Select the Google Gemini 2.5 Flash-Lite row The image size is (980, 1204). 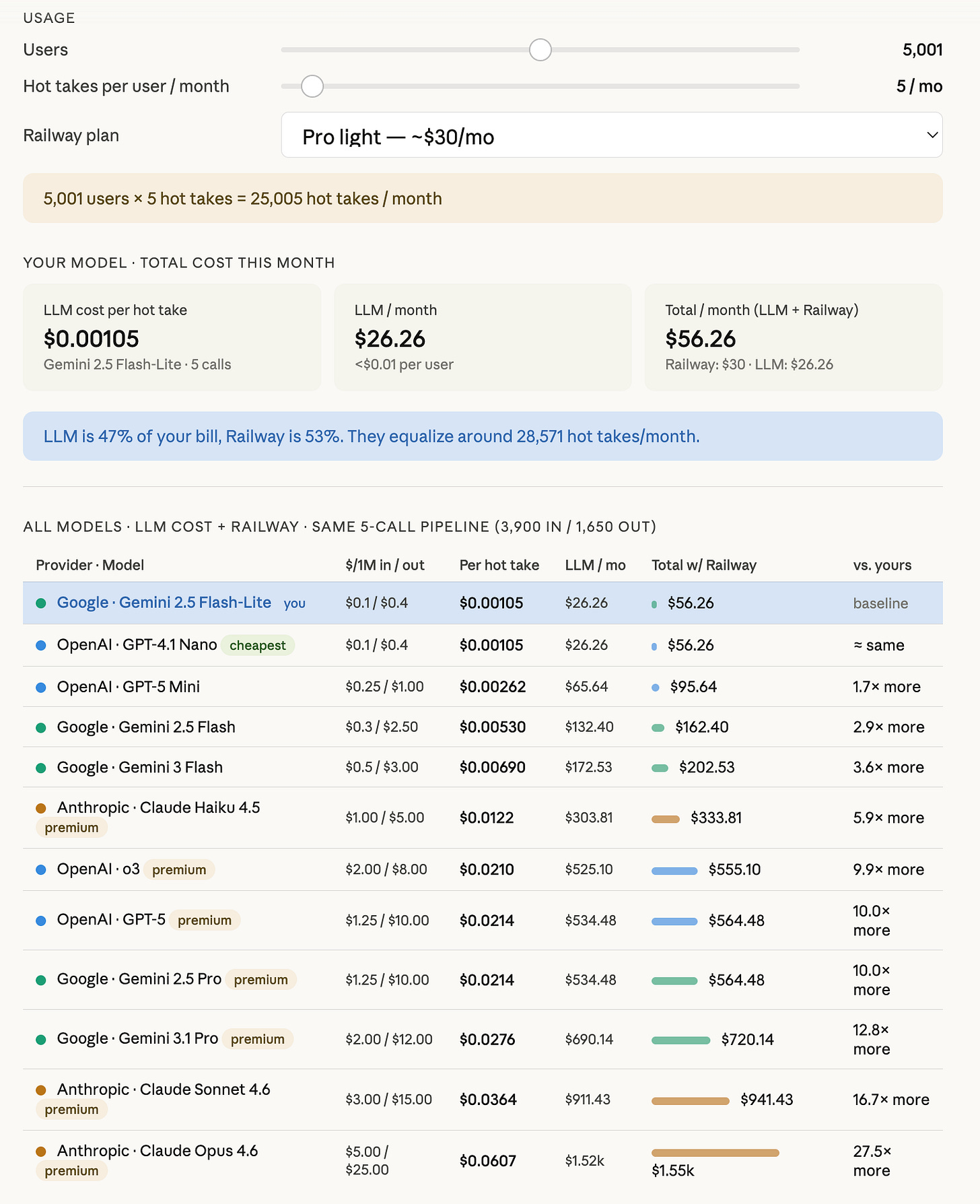click(483, 603)
